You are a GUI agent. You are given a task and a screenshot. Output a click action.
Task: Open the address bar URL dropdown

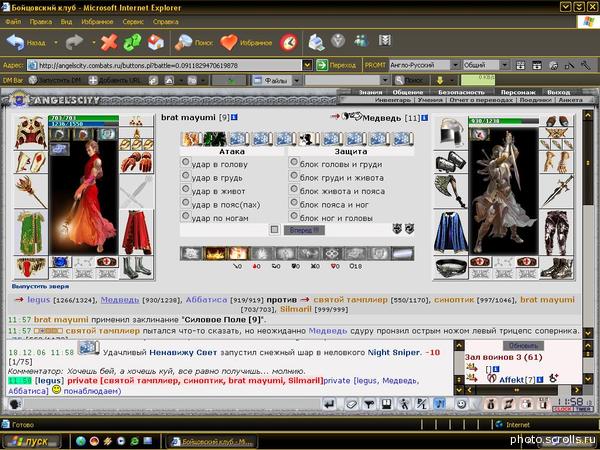click(x=307, y=65)
